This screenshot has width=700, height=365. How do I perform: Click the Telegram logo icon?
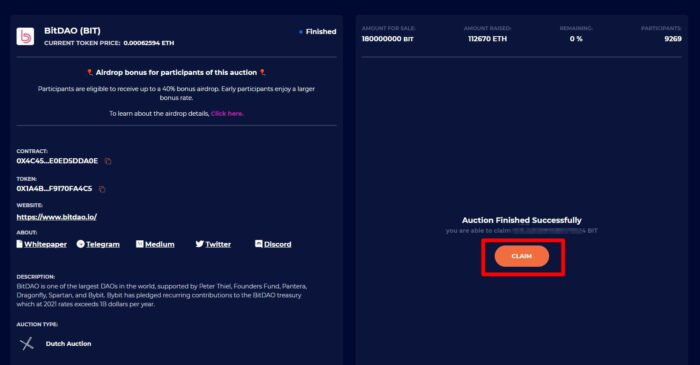point(80,244)
